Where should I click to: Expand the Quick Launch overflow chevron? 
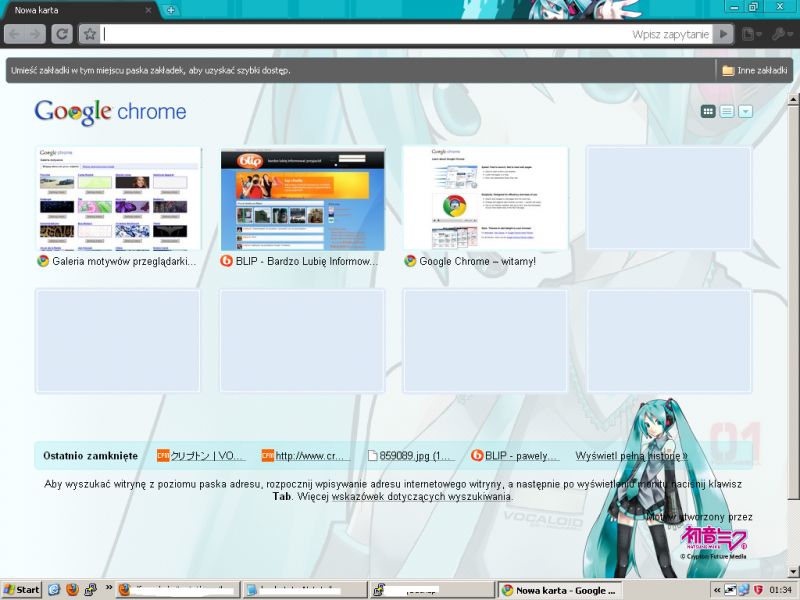point(109,588)
